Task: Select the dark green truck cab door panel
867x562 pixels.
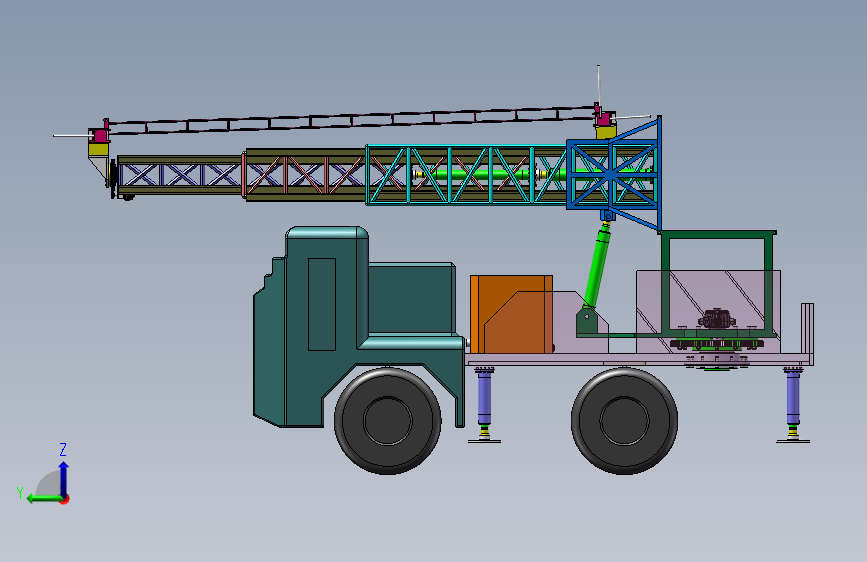Action: pyautogui.click(x=322, y=304)
